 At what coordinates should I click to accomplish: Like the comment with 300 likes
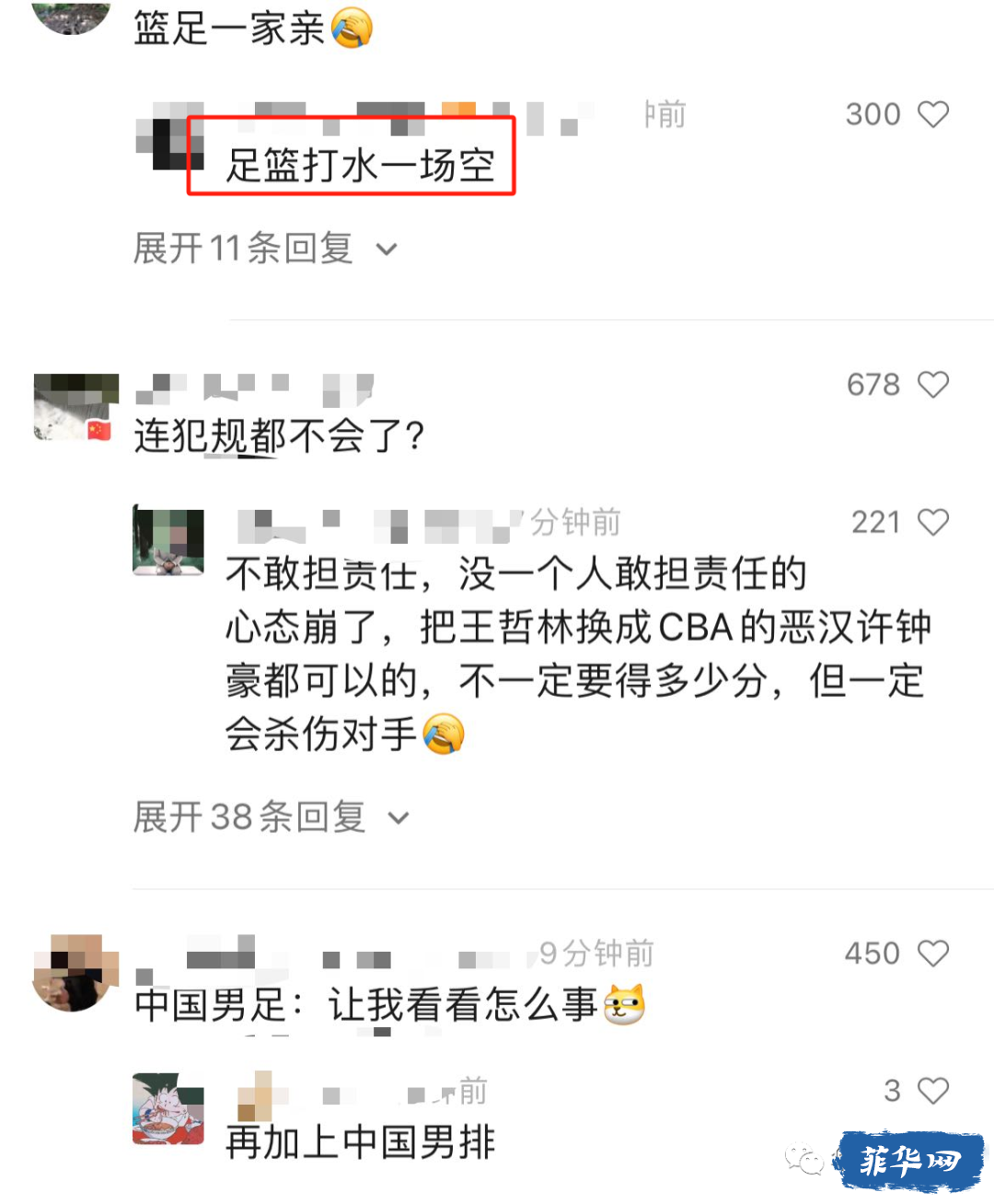click(933, 114)
